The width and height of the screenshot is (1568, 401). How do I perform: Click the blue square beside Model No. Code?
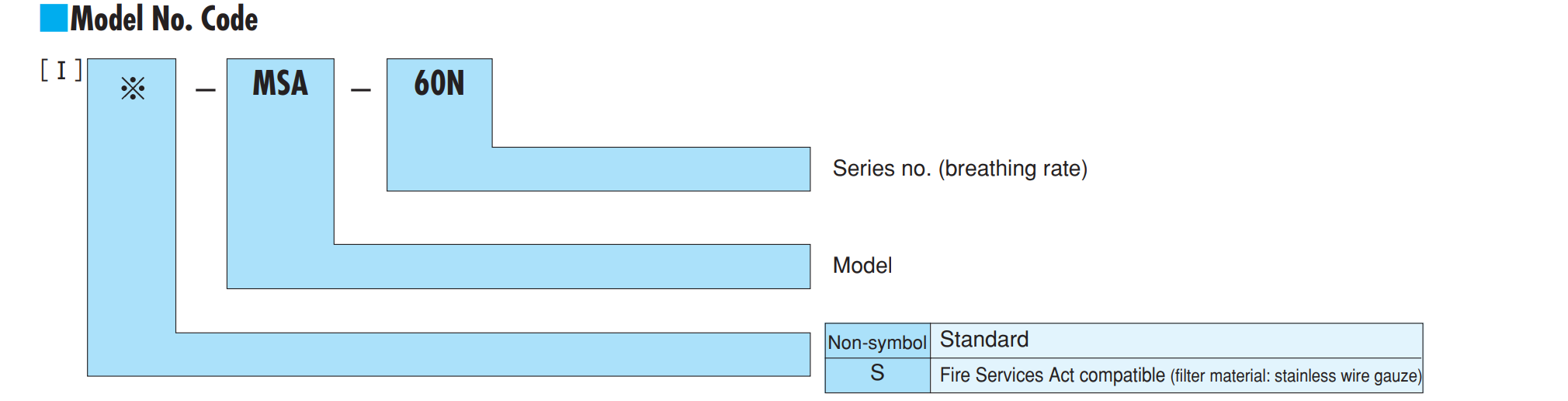[54, 18]
